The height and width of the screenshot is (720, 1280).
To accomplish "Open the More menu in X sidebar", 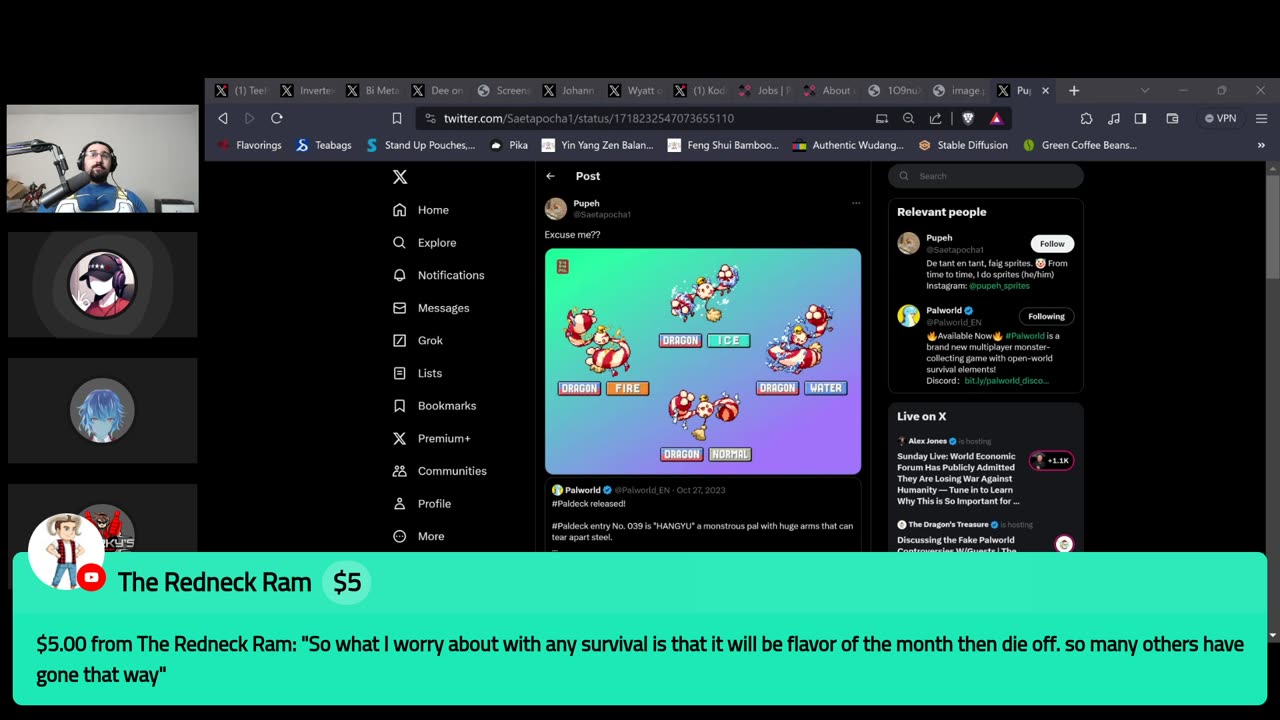I will (419, 536).
